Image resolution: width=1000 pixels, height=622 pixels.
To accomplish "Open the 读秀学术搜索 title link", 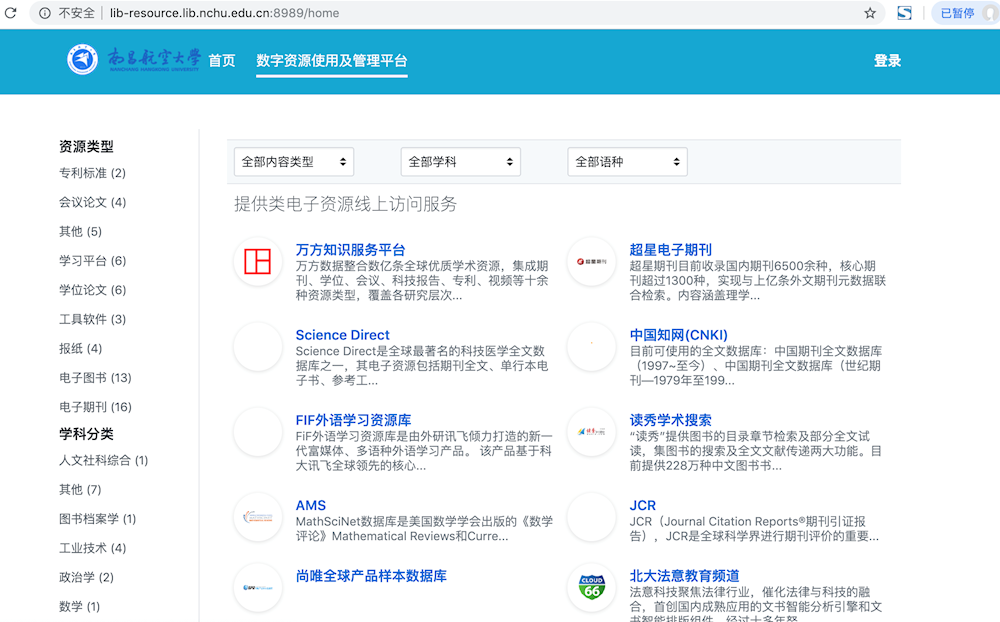I will 670,420.
